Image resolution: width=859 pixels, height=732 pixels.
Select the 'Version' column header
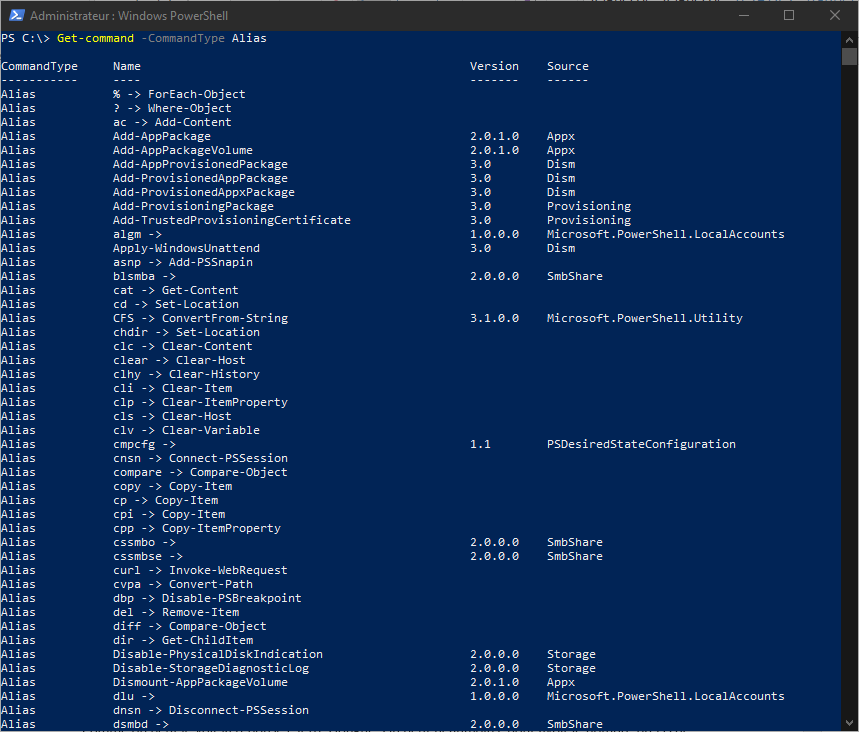(x=494, y=66)
